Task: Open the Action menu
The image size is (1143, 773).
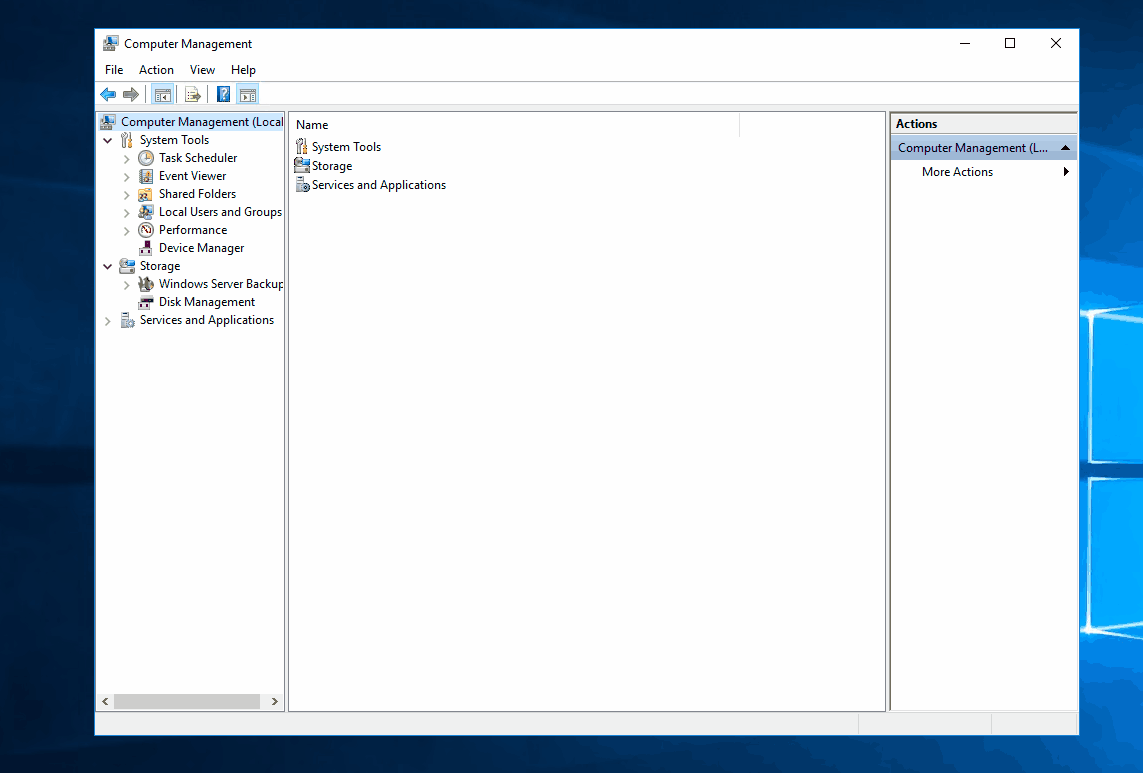Action: point(156,69)
